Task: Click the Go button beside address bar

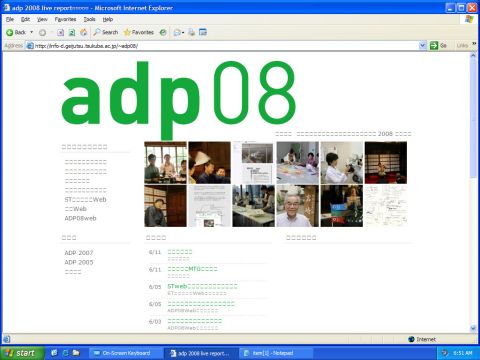Action: click(438, 45)
